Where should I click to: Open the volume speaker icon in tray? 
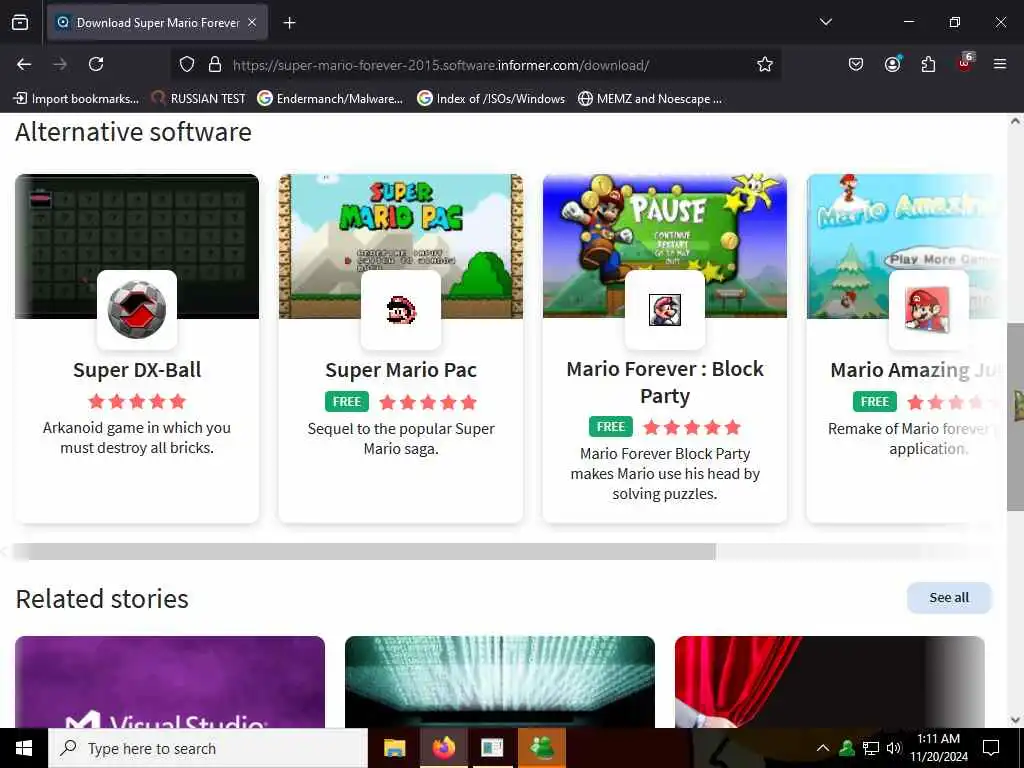pos(894,748)
